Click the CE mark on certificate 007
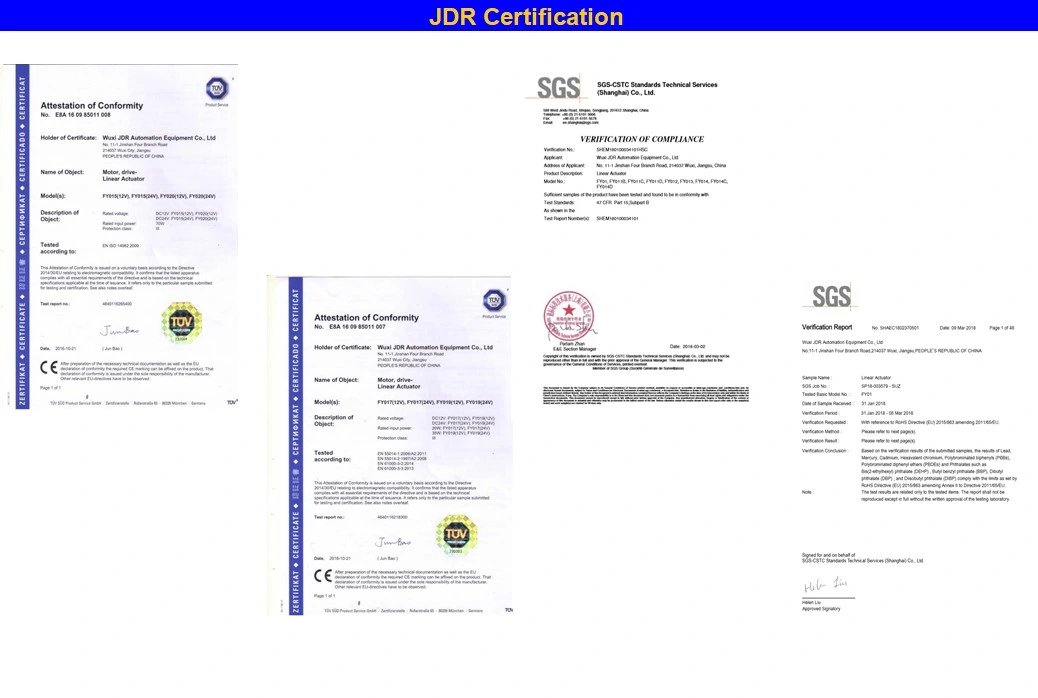 [x=322, y=575]
